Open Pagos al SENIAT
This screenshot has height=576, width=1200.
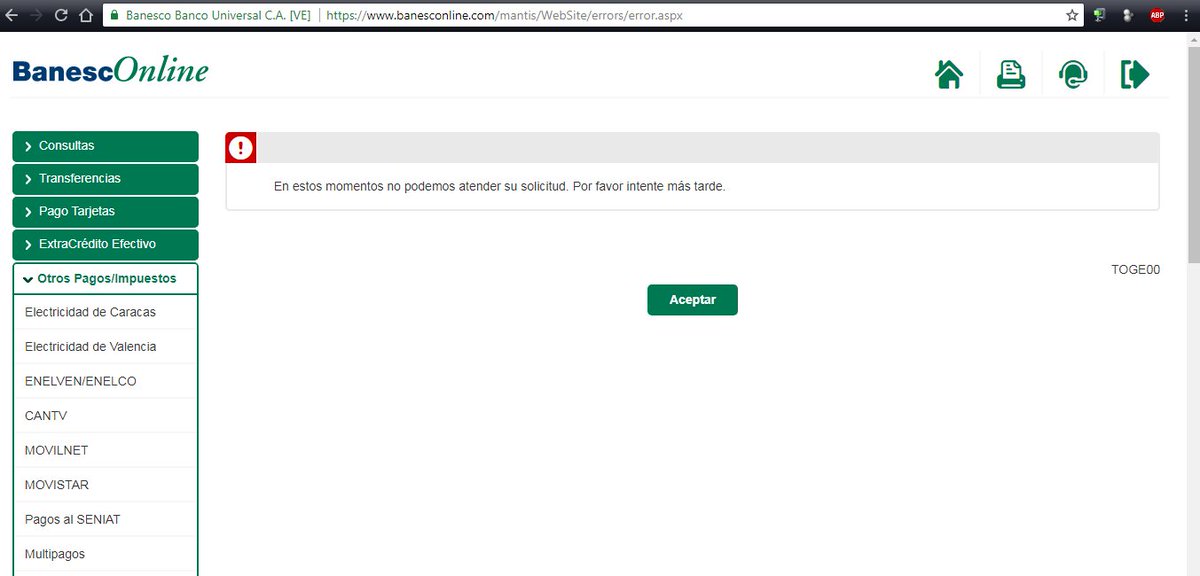[x=105, y=519]
